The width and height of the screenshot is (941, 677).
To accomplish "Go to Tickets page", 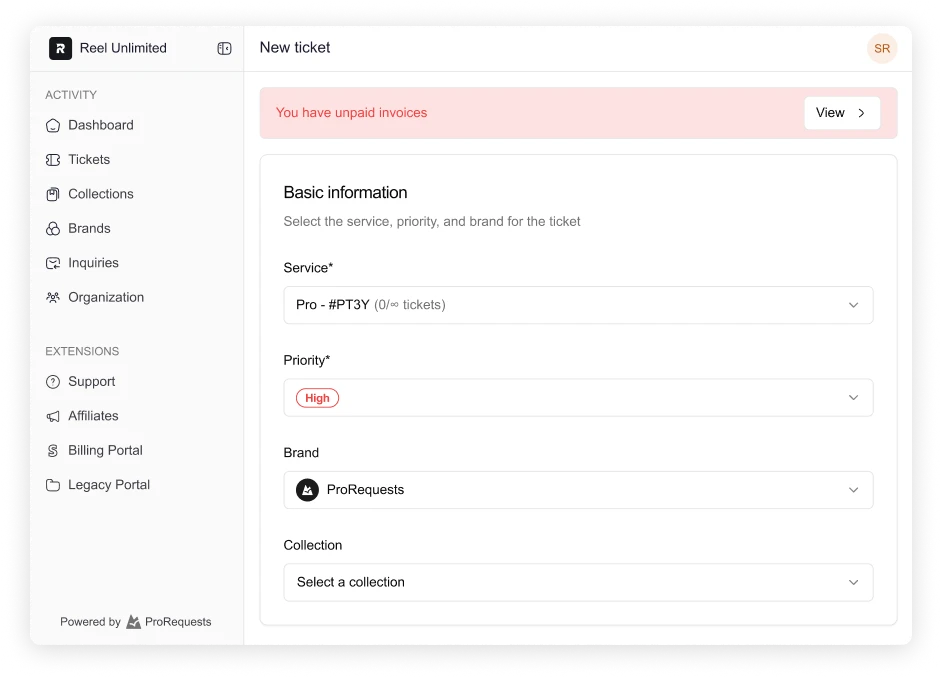I will click(89, 160).
